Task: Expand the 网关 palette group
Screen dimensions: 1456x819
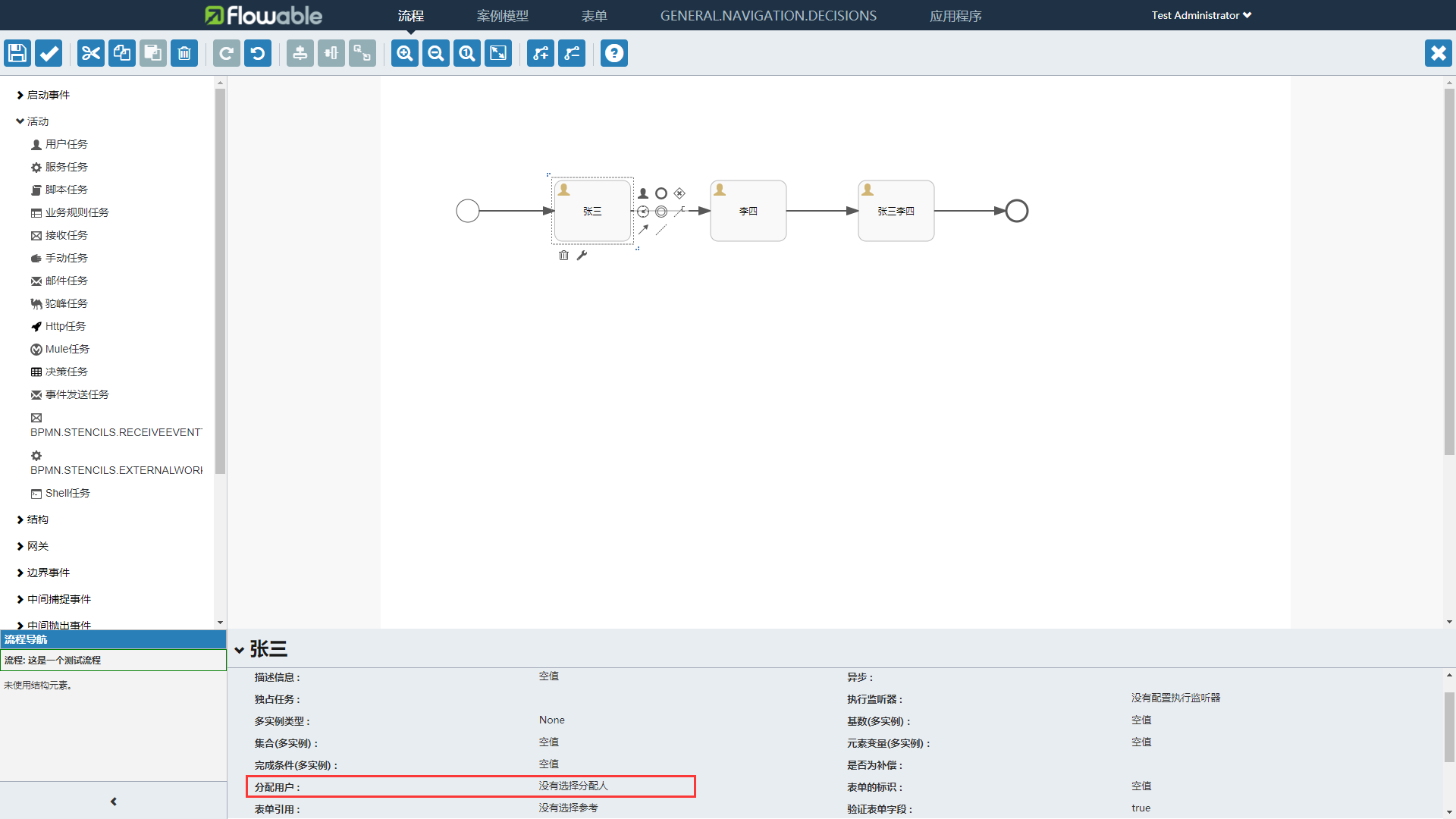Action: coord(37,546)
